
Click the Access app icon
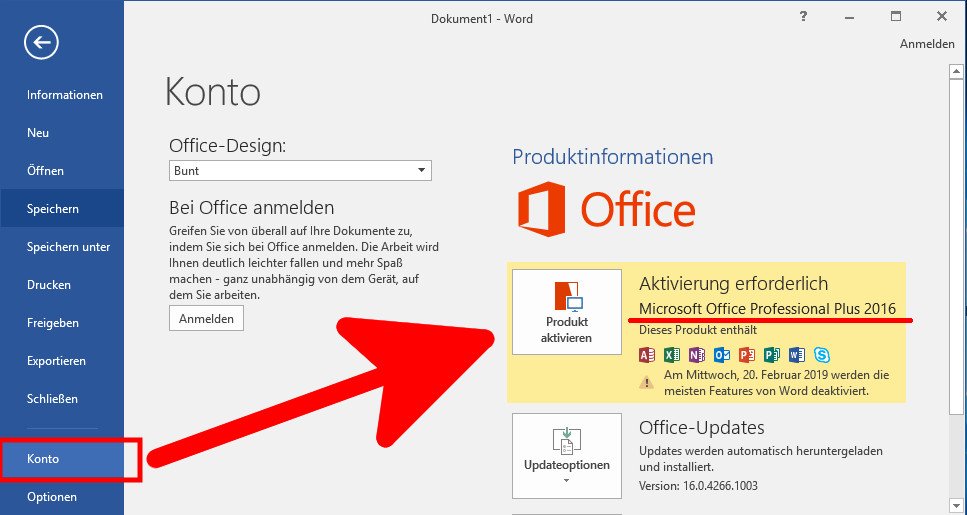(647, 355)
